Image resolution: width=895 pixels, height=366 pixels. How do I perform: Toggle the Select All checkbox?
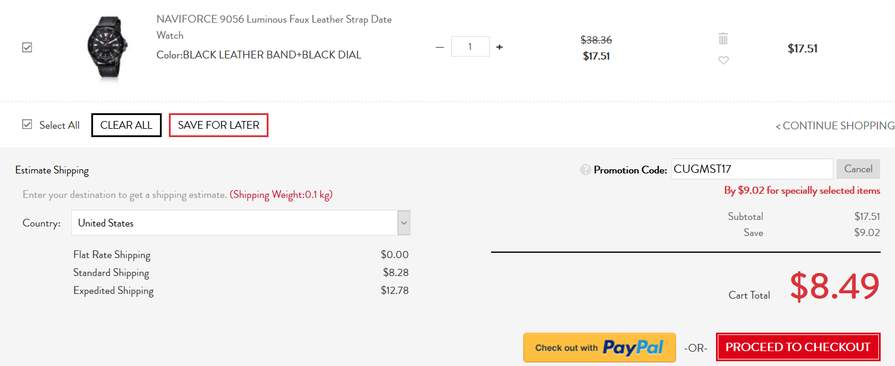tap(27, 124)
